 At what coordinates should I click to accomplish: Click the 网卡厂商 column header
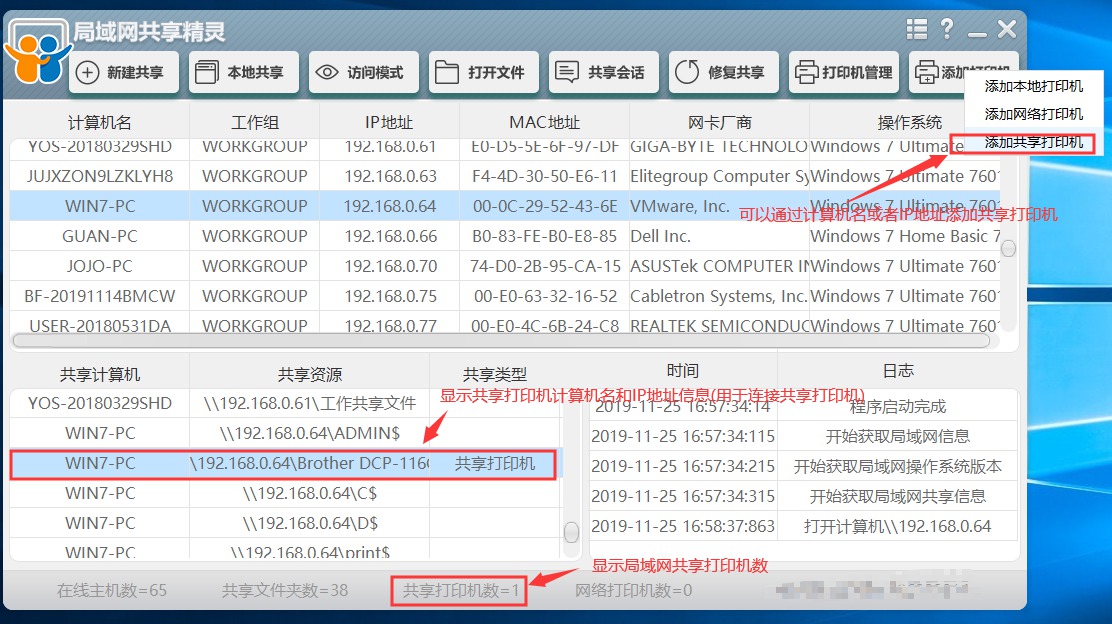(719, 122)
